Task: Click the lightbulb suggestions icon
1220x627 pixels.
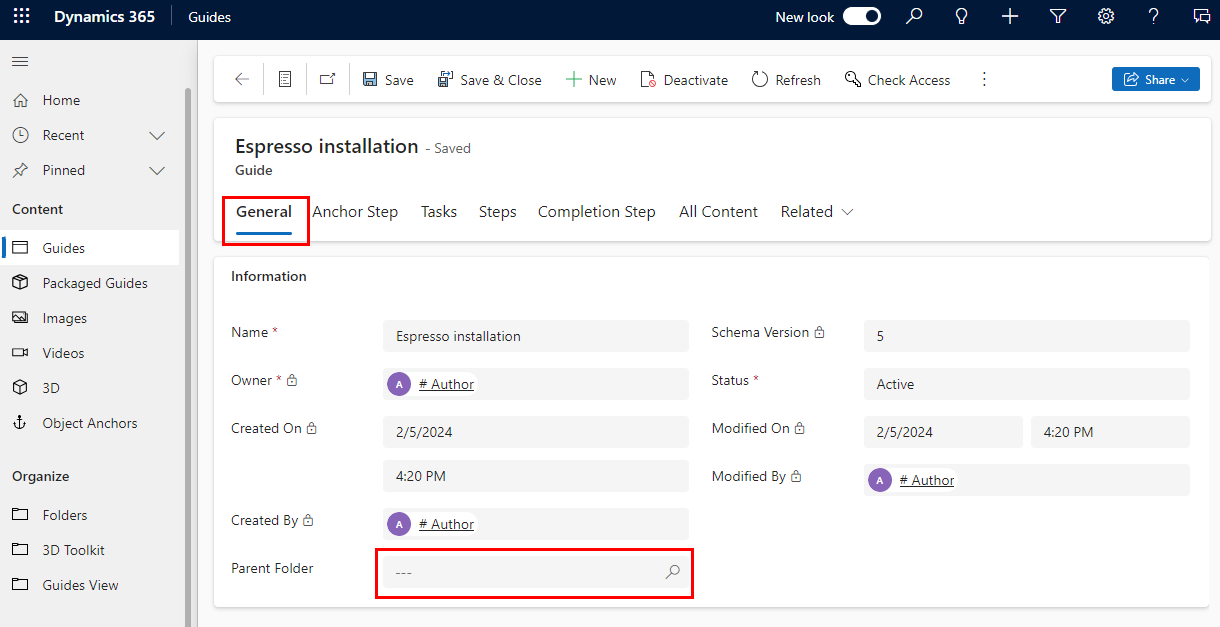Action: 961,16
